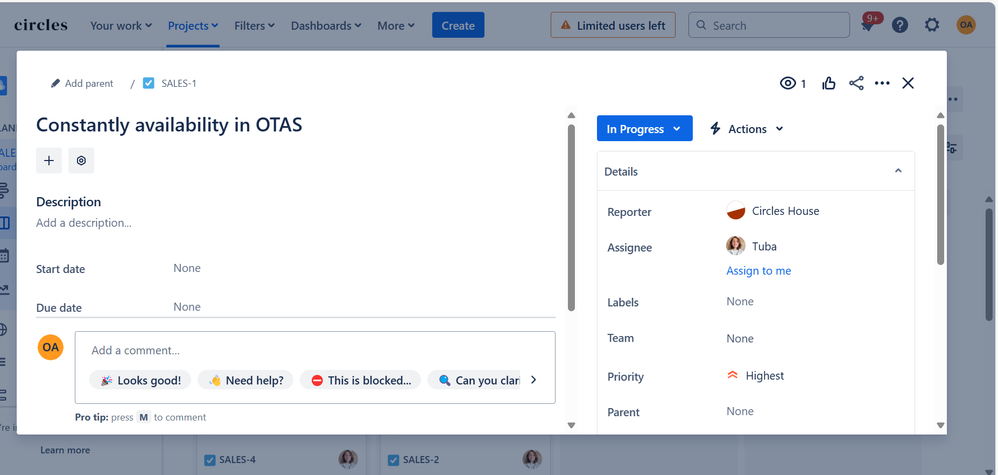Click the pencil Add parent icon

click(x=55, y=83)
